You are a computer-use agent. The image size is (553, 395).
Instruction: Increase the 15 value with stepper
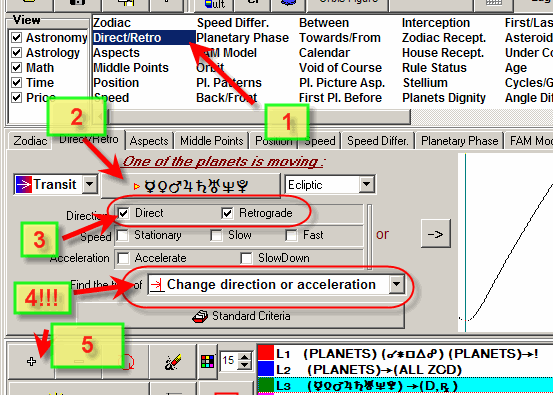[x=244, y=357]
